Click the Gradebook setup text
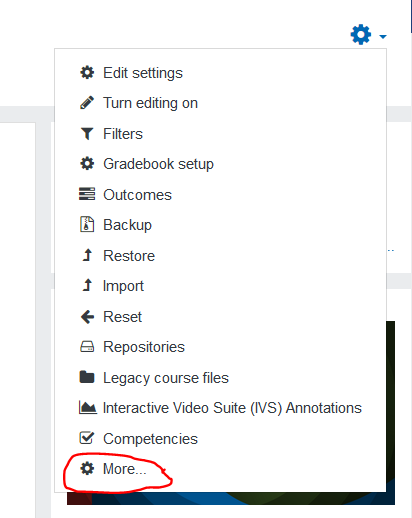This screenshot has width=412, height=518. pos(158,164)
